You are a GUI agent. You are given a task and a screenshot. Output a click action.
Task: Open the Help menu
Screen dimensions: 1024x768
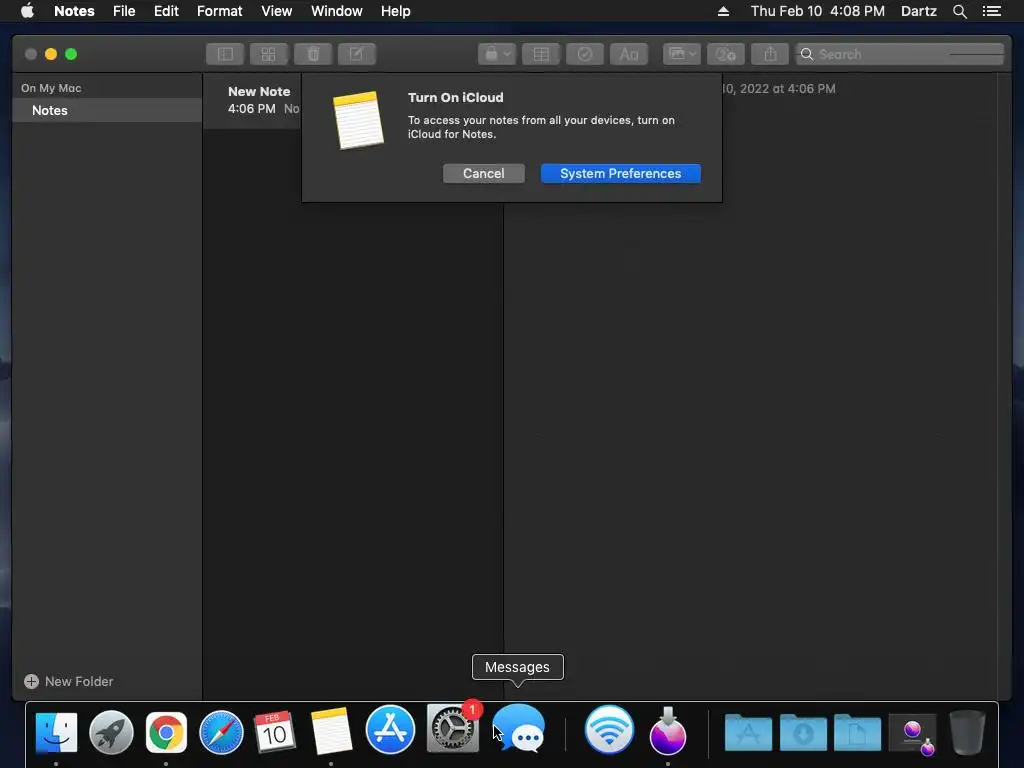pos(396,11)
